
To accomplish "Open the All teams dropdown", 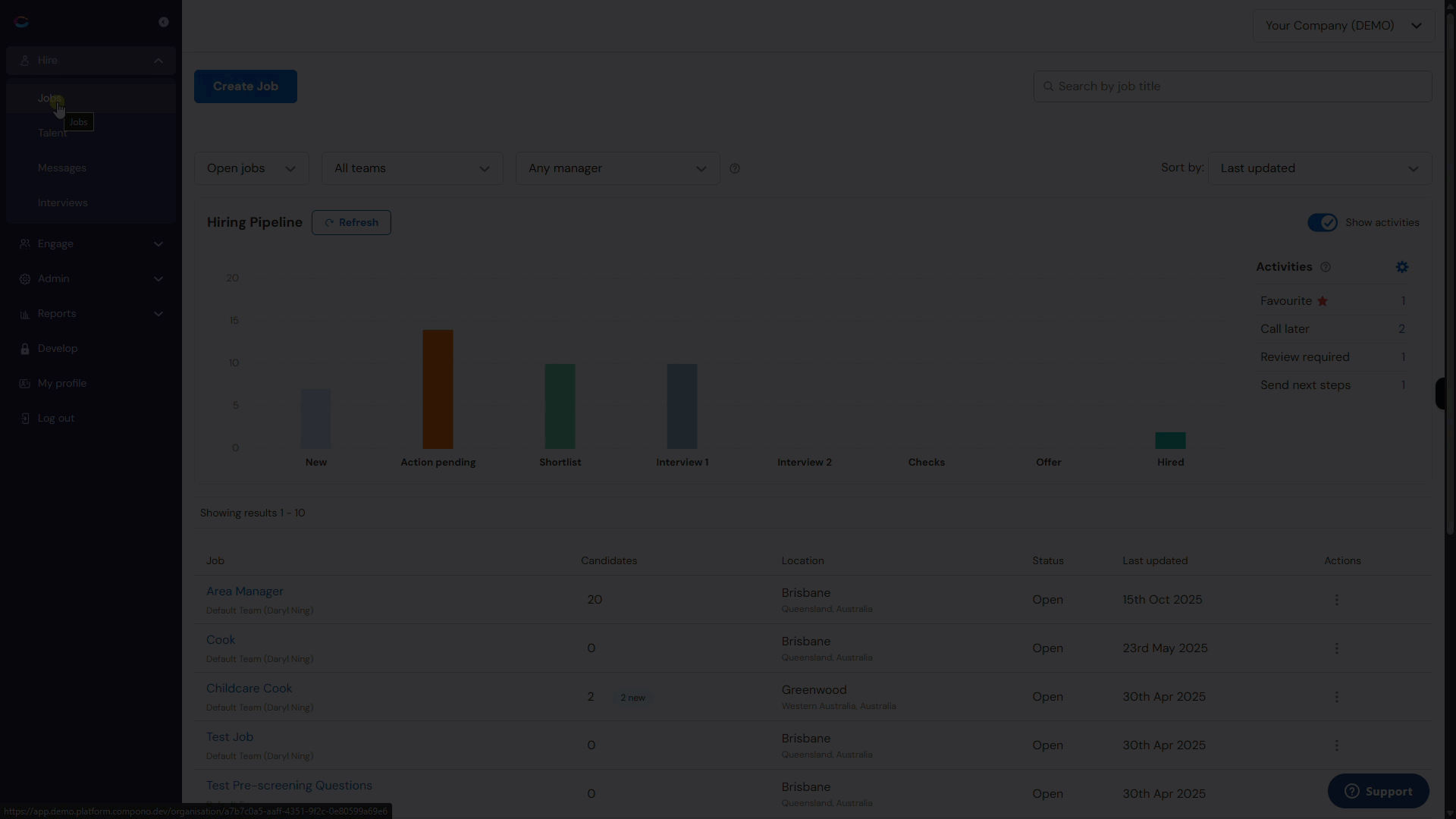I will 413,168.
